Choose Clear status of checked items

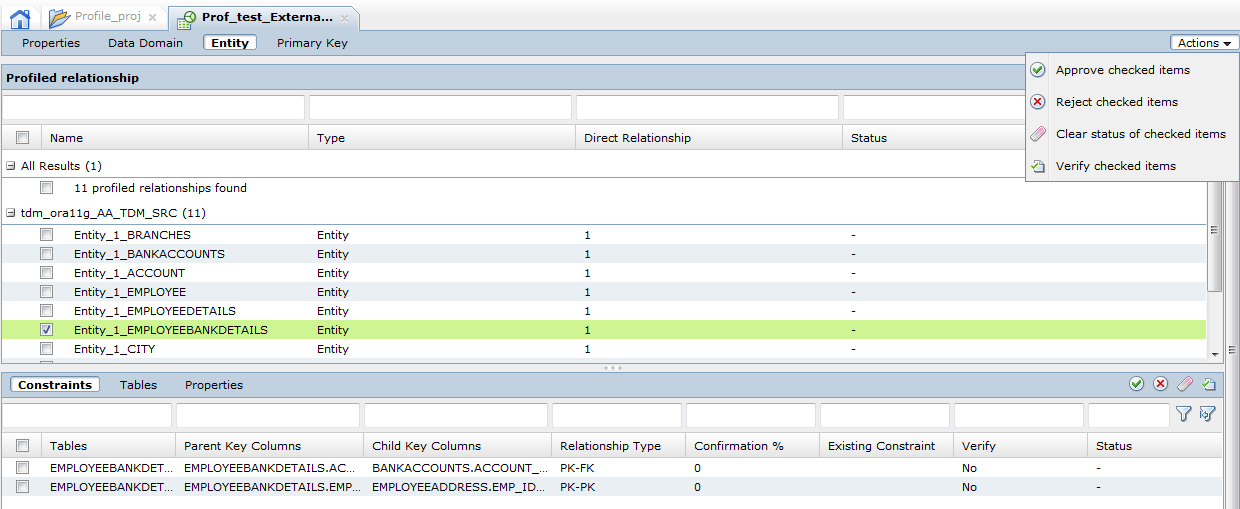click(1141, 134)
